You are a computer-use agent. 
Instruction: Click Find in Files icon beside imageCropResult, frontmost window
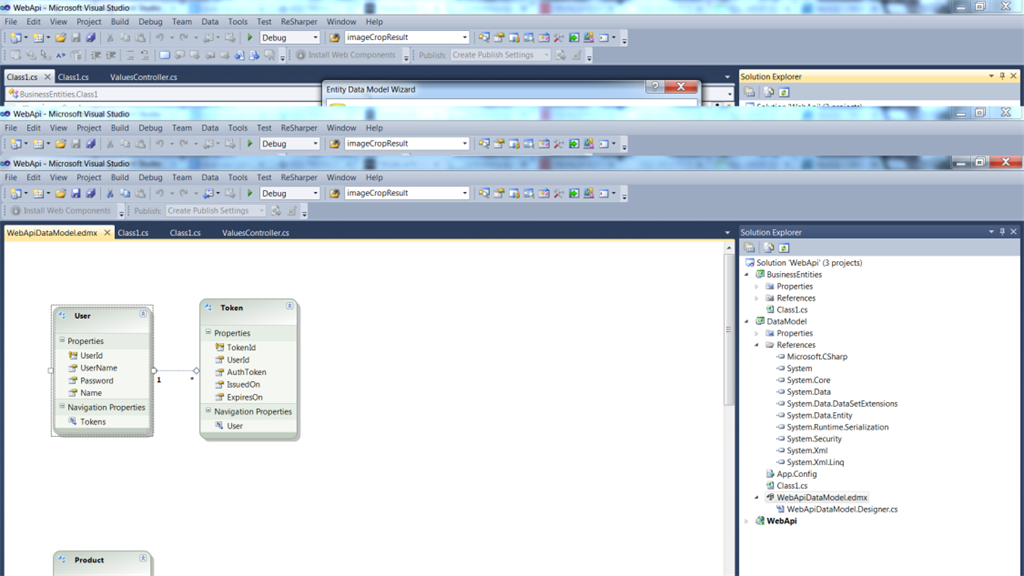334,193
